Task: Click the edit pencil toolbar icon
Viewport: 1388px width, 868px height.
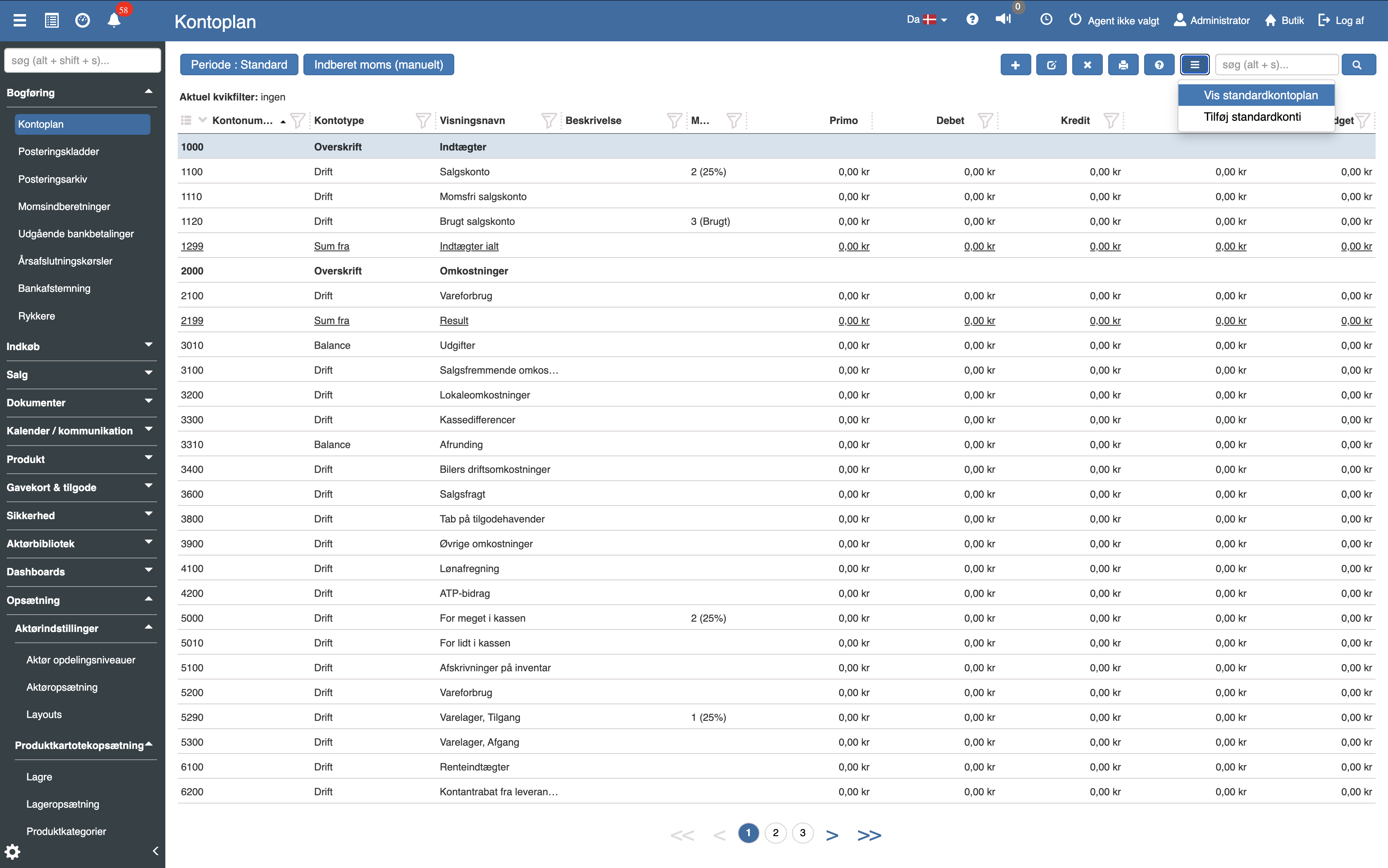Action: pyautogui.click(x=1051, y=65)
